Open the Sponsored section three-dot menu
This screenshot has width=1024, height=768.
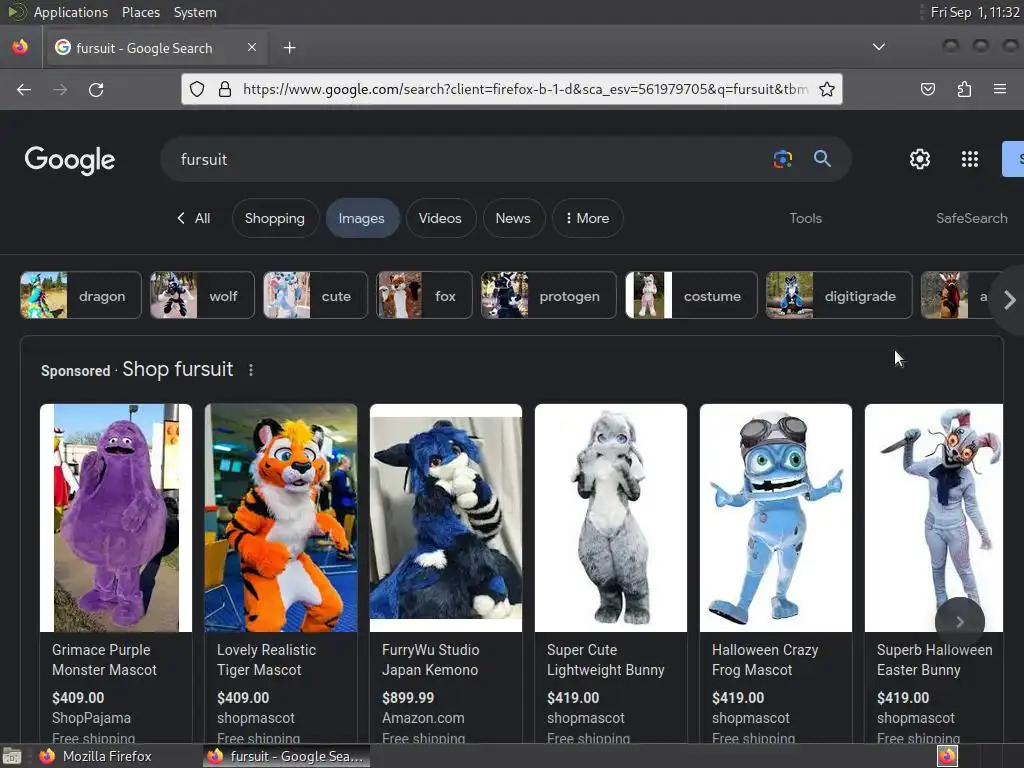[x=251, y=370]
